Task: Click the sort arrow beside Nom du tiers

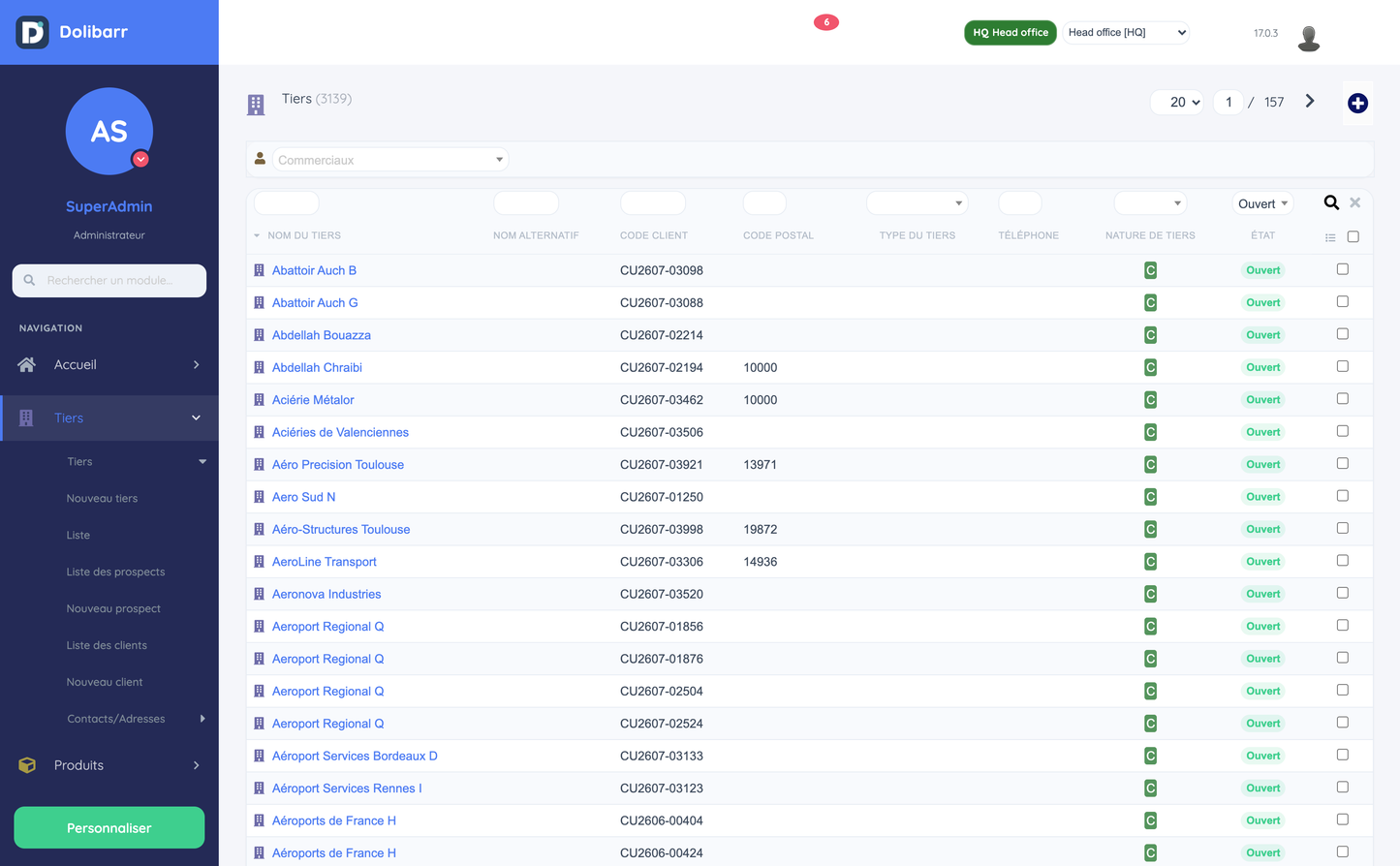Action: 257,235
